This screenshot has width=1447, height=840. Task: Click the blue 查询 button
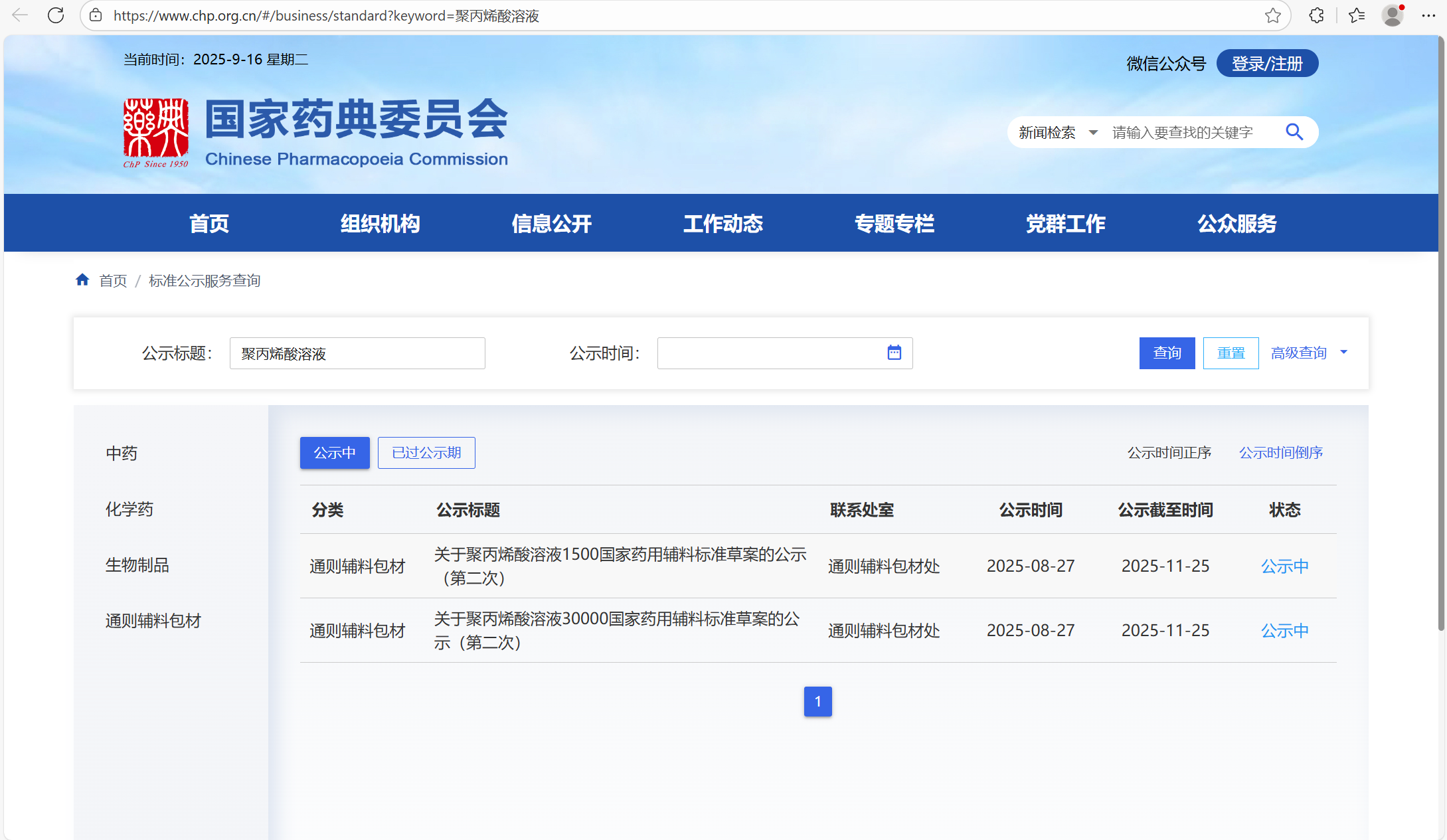click(1167, 353)
